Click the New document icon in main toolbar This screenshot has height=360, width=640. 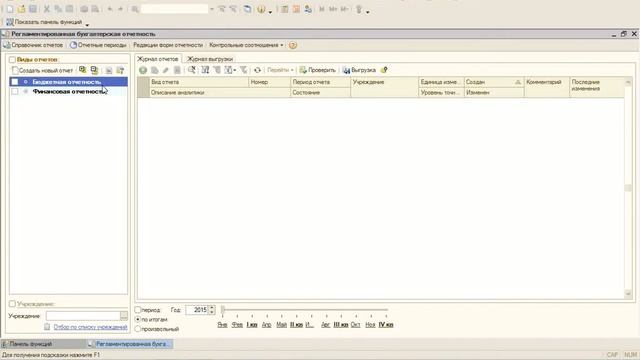point(10,9)
